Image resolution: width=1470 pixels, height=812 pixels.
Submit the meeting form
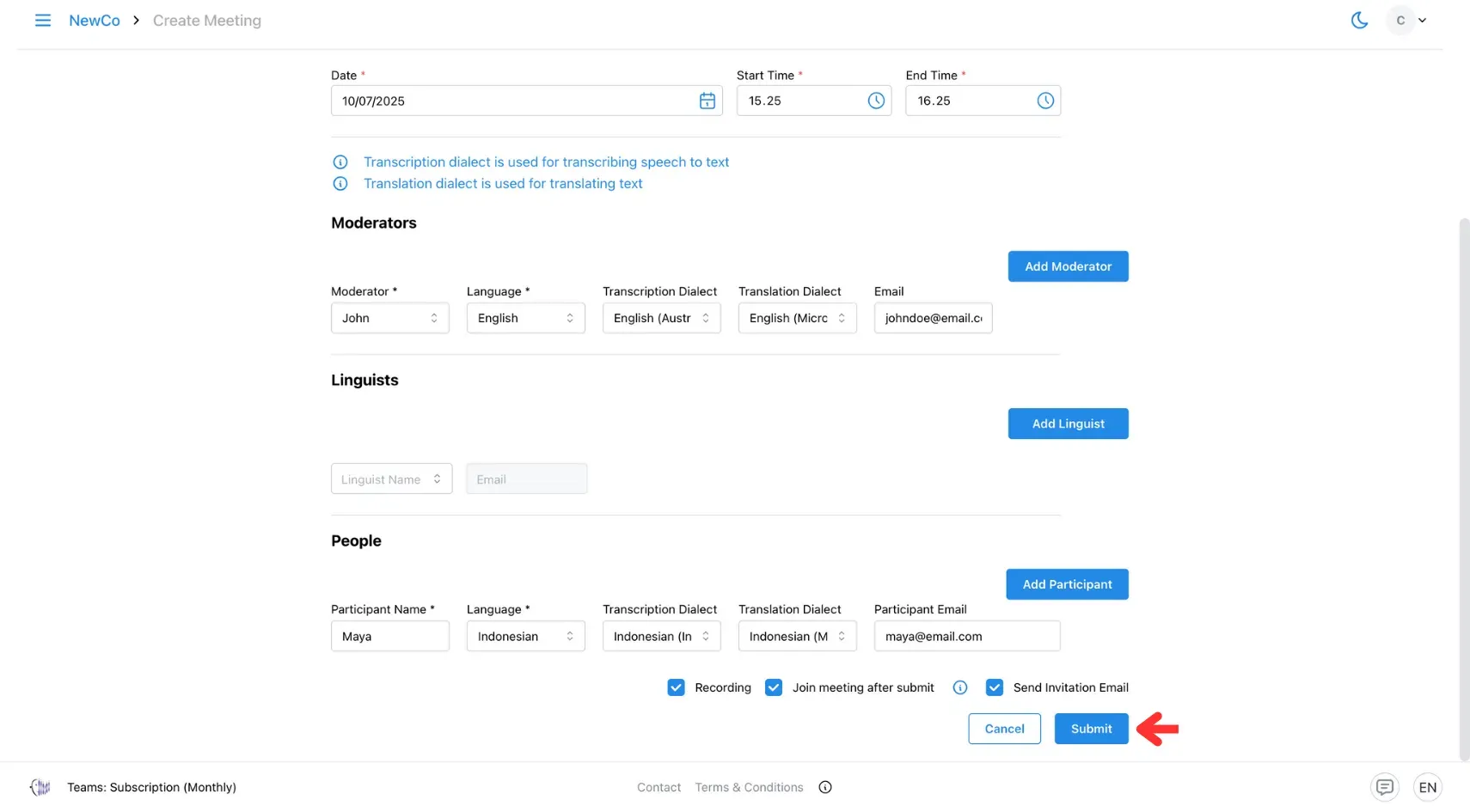tap(1091, 729)
